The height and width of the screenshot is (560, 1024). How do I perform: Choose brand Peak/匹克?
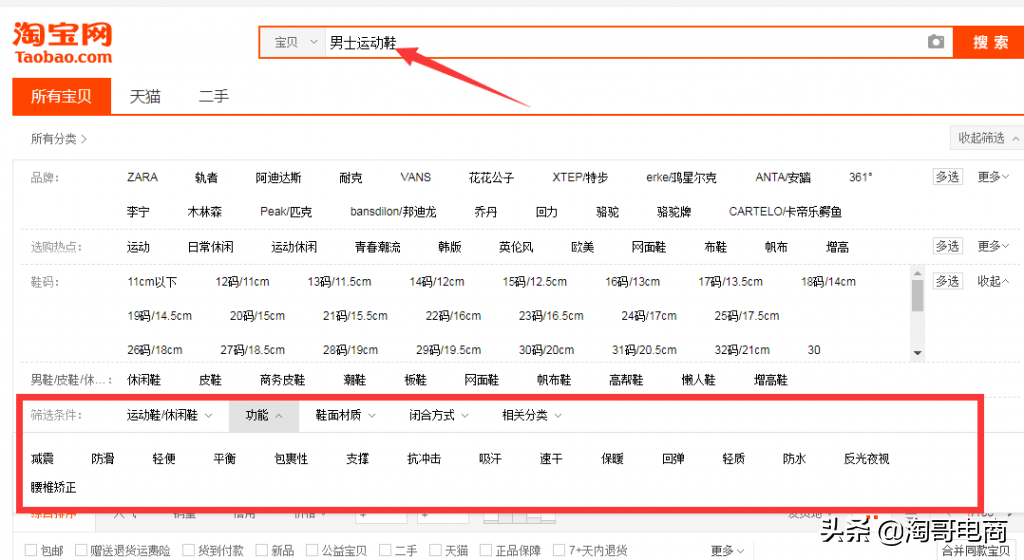(286, 212)
